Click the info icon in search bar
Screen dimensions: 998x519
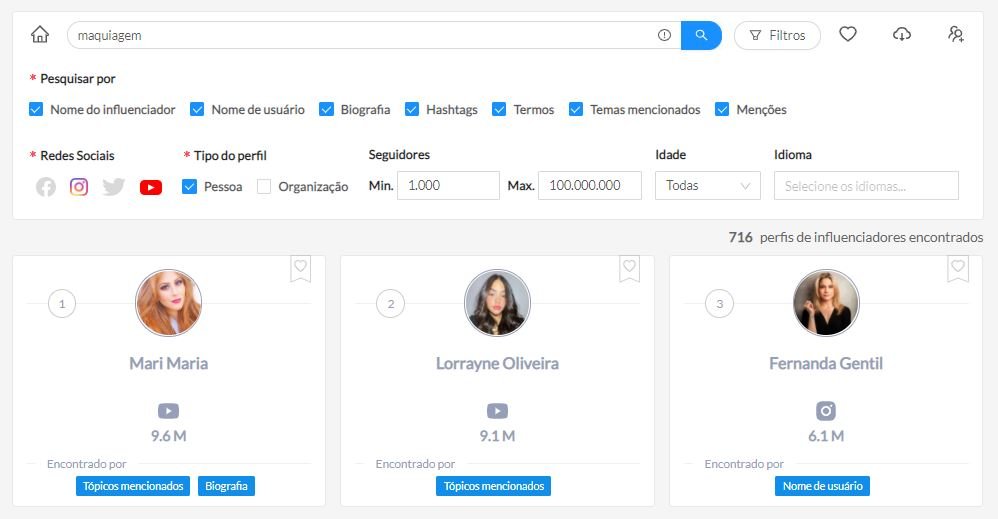(665, 35)
